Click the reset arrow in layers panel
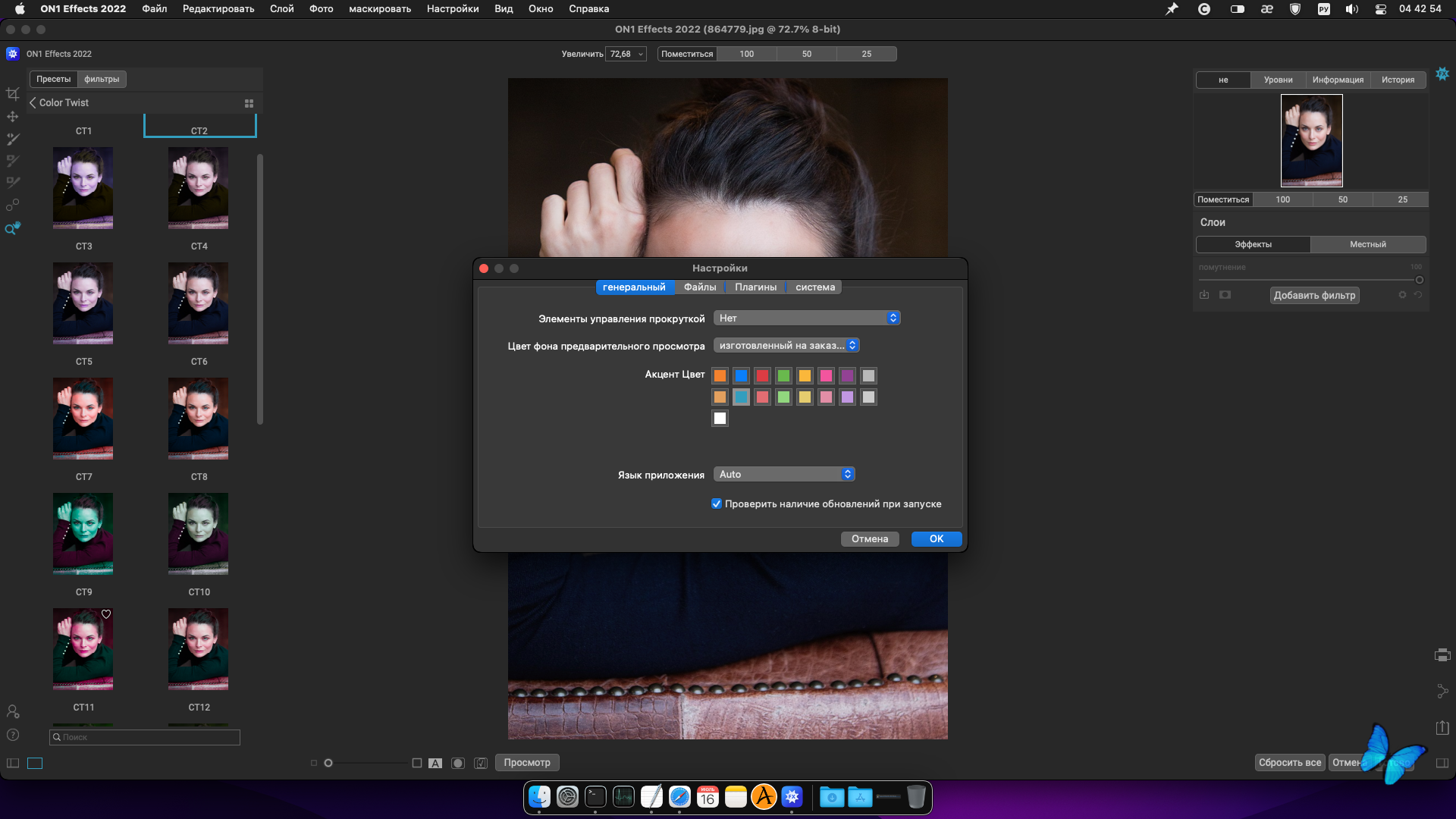 pyautogui.click(x=1418, y=295)
